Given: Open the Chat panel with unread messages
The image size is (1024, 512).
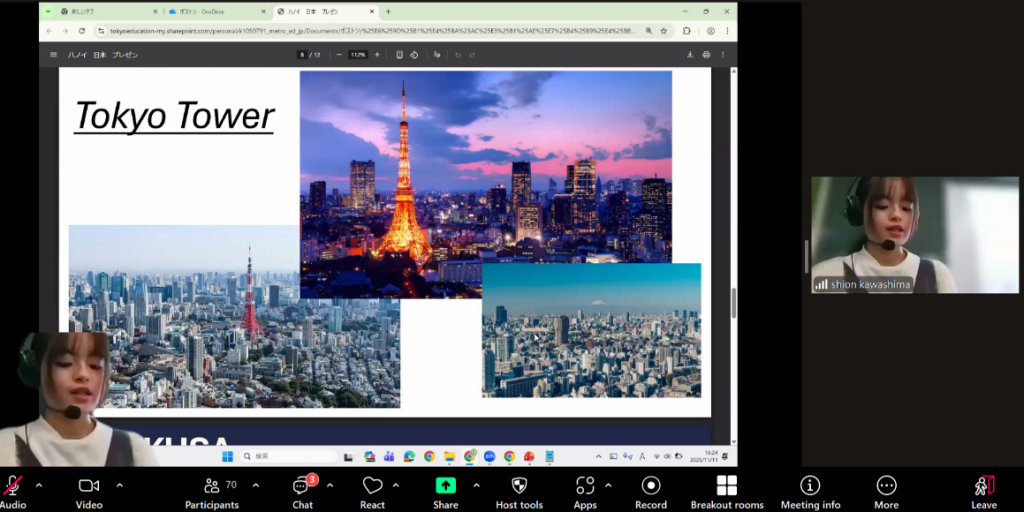Looking at the screenshot, I should pyautogui.click(x=302, y=486).
